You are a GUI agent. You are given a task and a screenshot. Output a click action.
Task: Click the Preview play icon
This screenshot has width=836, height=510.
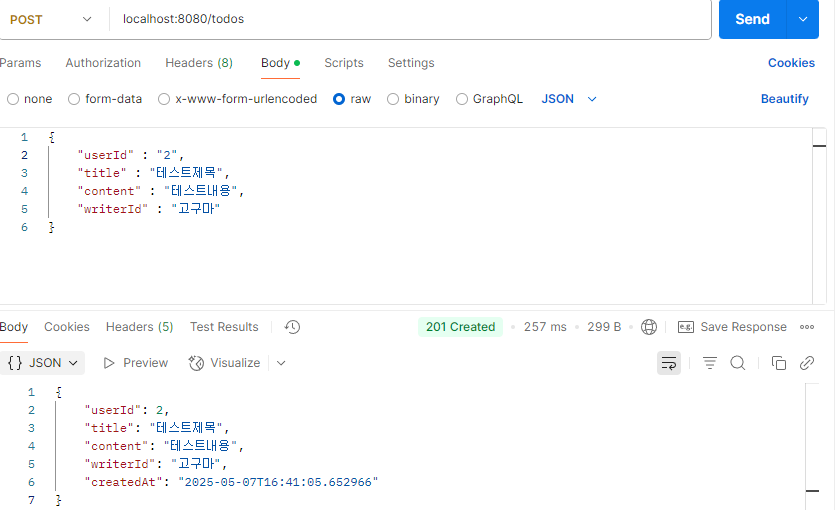(109, 363)
